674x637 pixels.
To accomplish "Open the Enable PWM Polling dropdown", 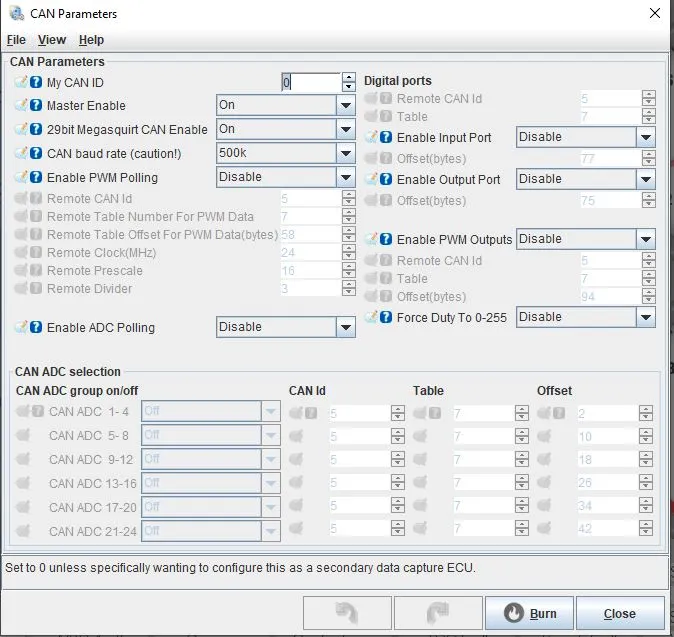I will pyautogui.click(x=286, y=177).
